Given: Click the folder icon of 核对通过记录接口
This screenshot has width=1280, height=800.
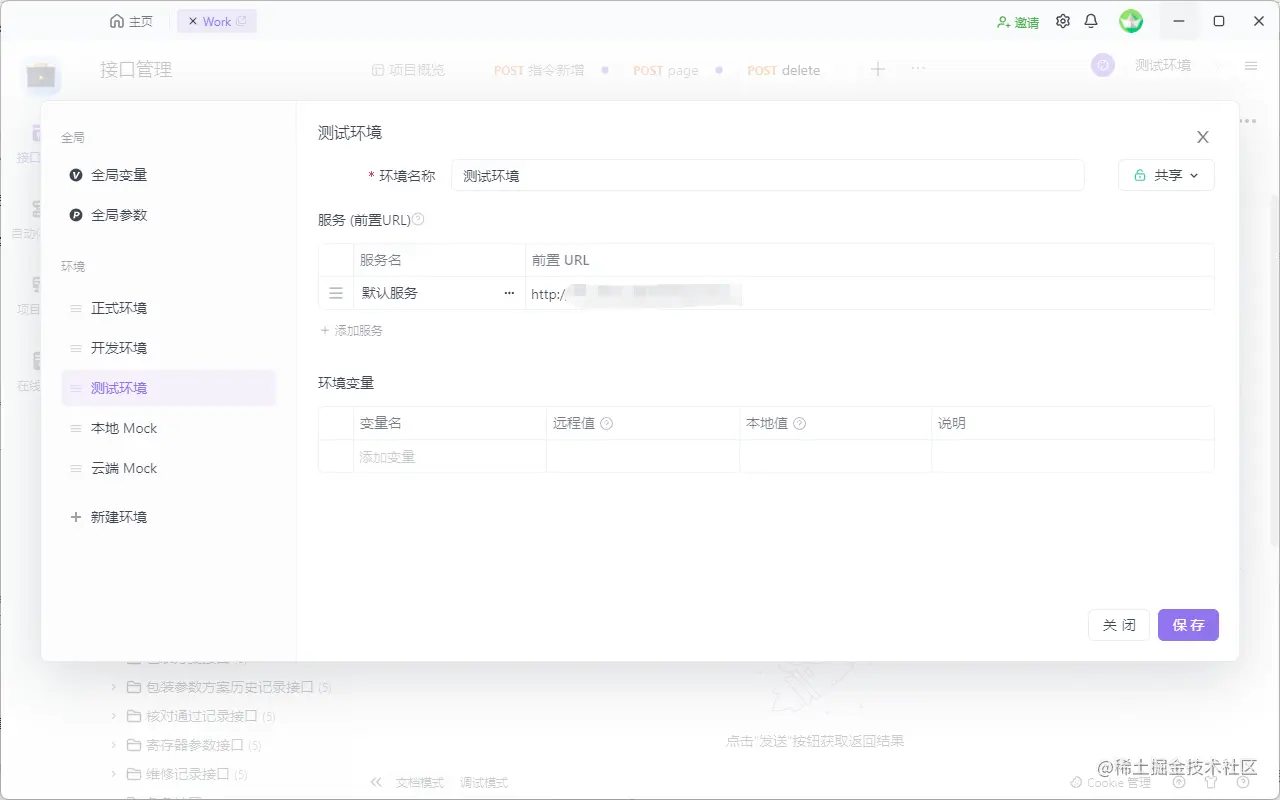Looking at the screenshot, I should click(134, 716).
